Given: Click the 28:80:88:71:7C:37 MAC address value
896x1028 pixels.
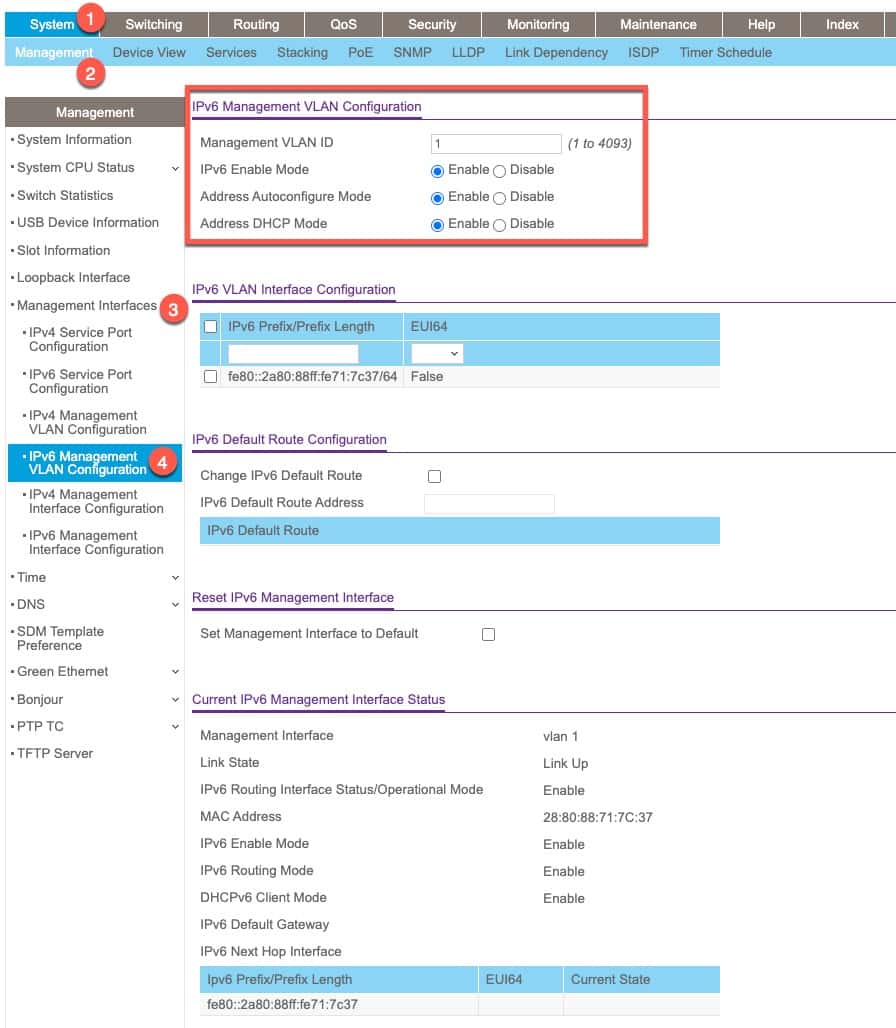Looking at the screenshot, I should [598, 818].
